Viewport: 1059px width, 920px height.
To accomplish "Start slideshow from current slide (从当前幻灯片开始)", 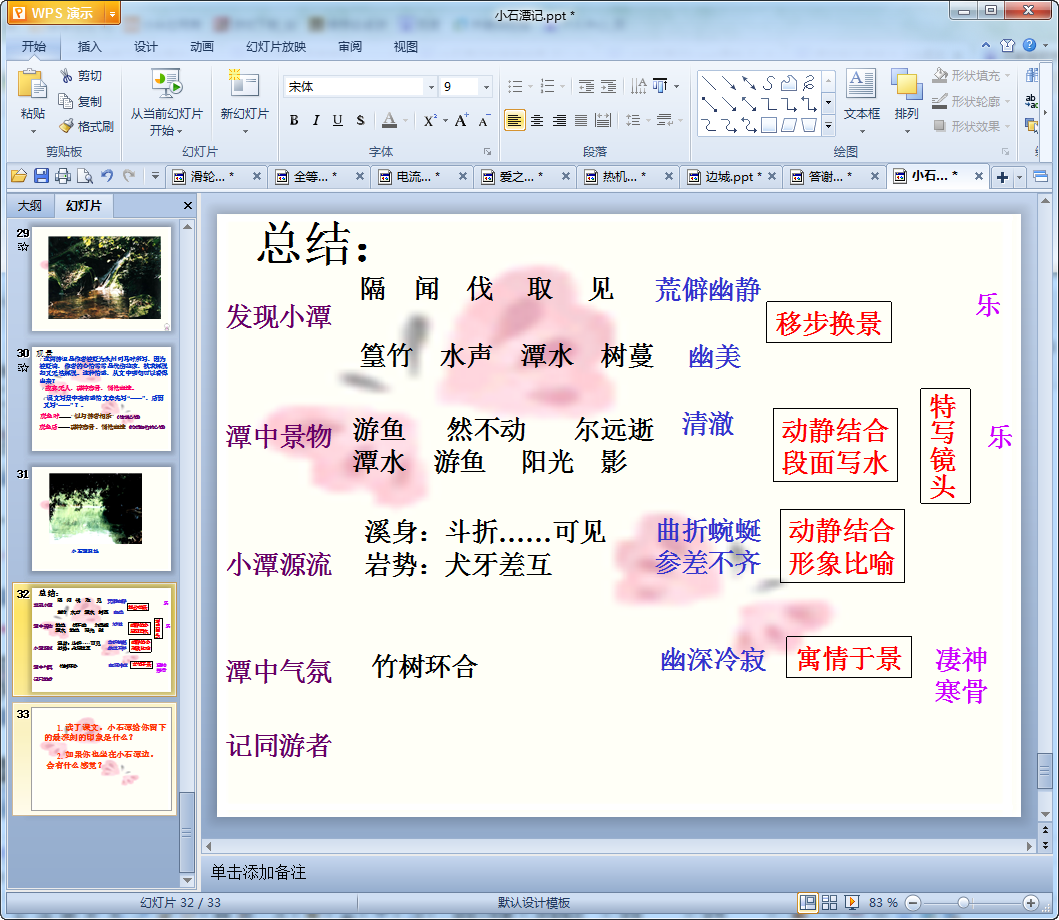I will [166, 101].
